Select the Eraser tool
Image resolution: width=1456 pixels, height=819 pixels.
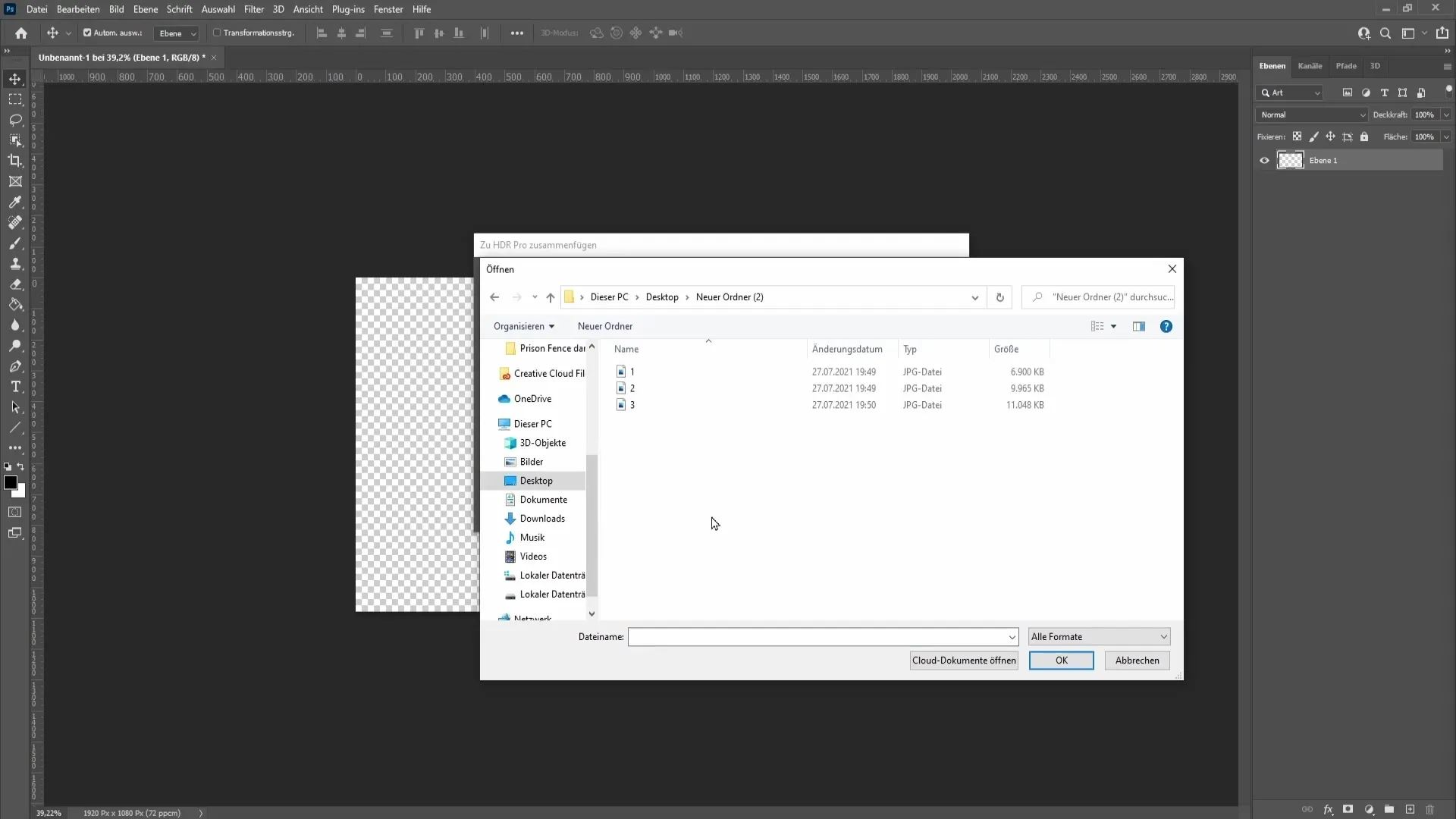coord(15,284)
